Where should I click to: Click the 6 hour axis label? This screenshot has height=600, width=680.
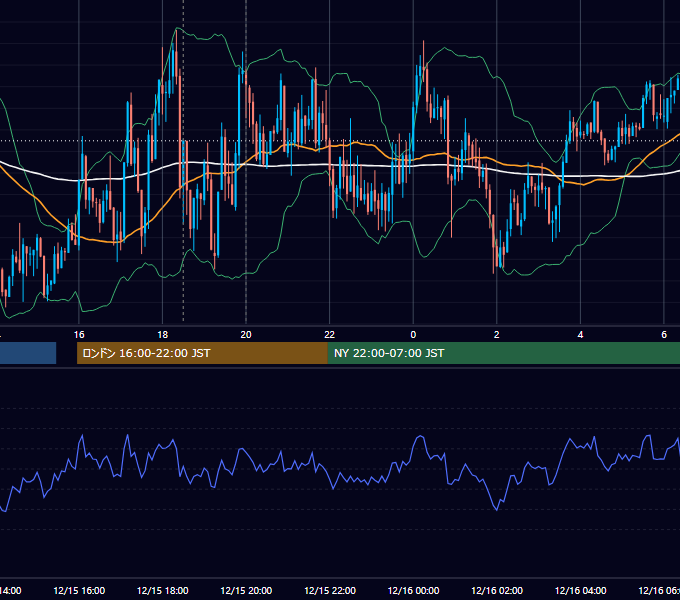tap(664, 335)
